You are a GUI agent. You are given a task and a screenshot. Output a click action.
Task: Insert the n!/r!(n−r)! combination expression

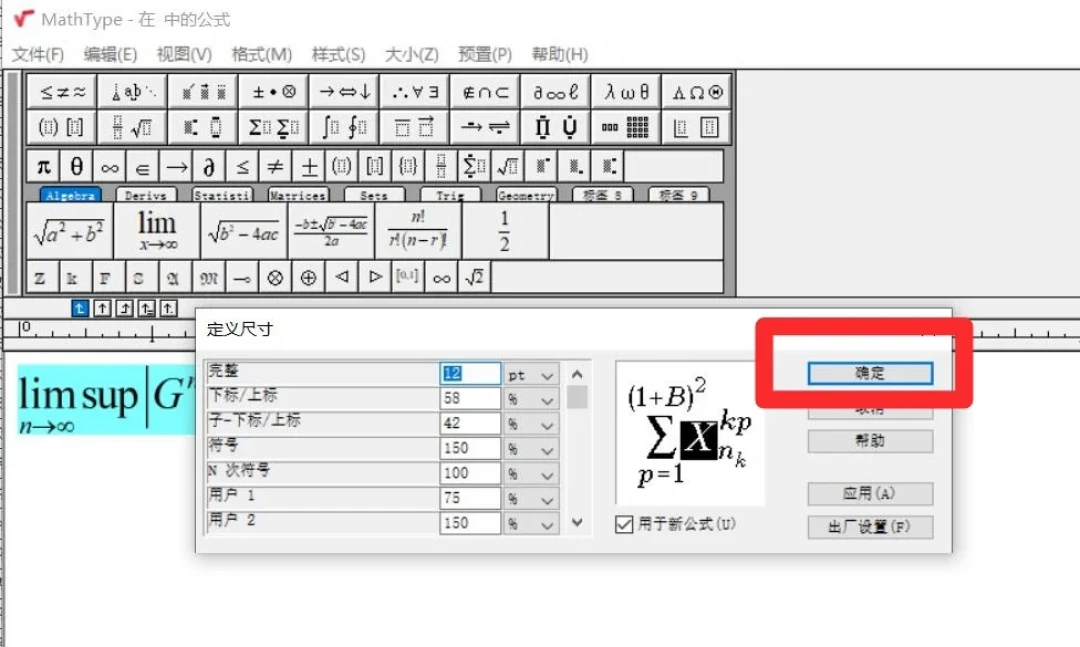click(418, 231)
